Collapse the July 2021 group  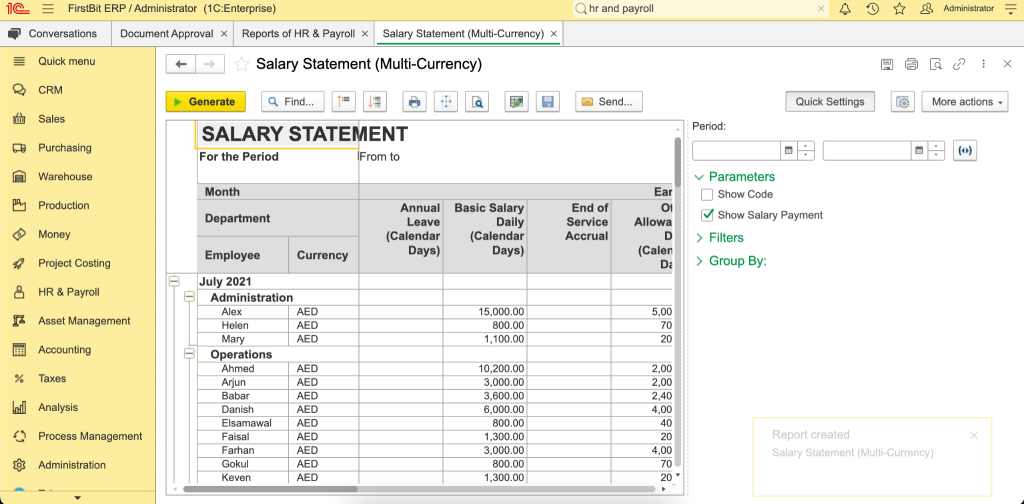coord(174,281)
